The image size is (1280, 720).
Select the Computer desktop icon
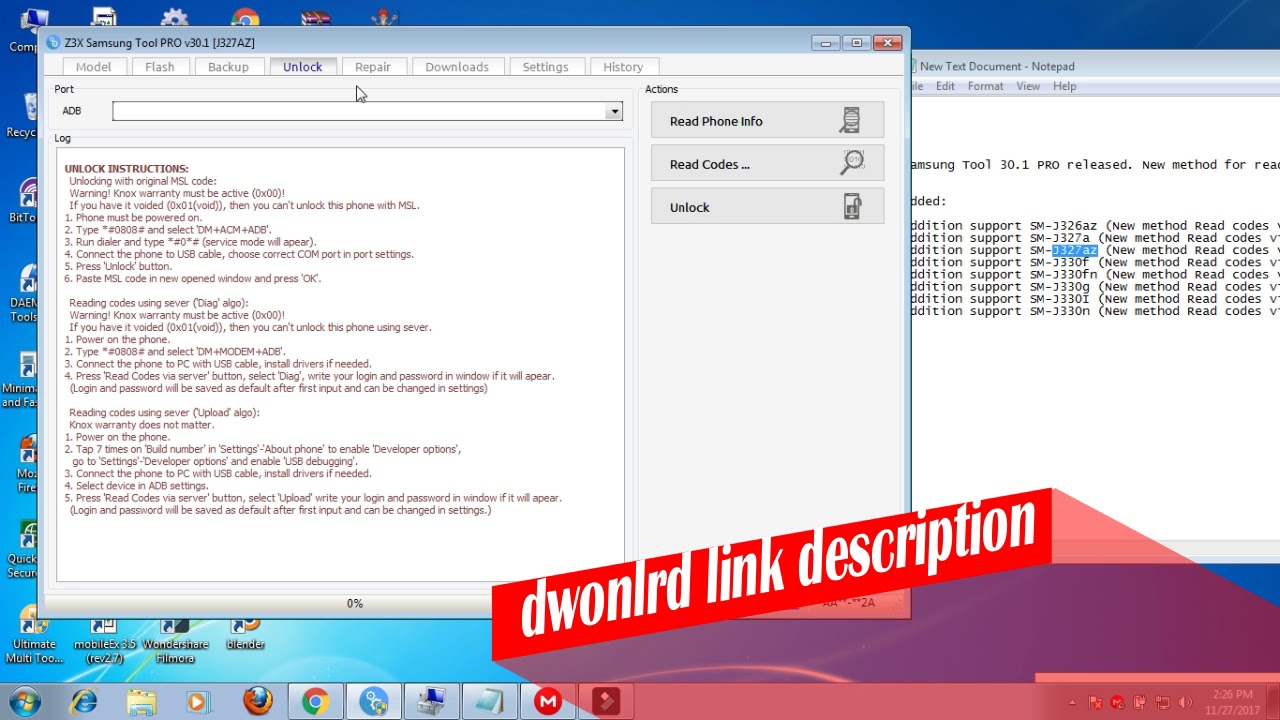tap(24, 30)
